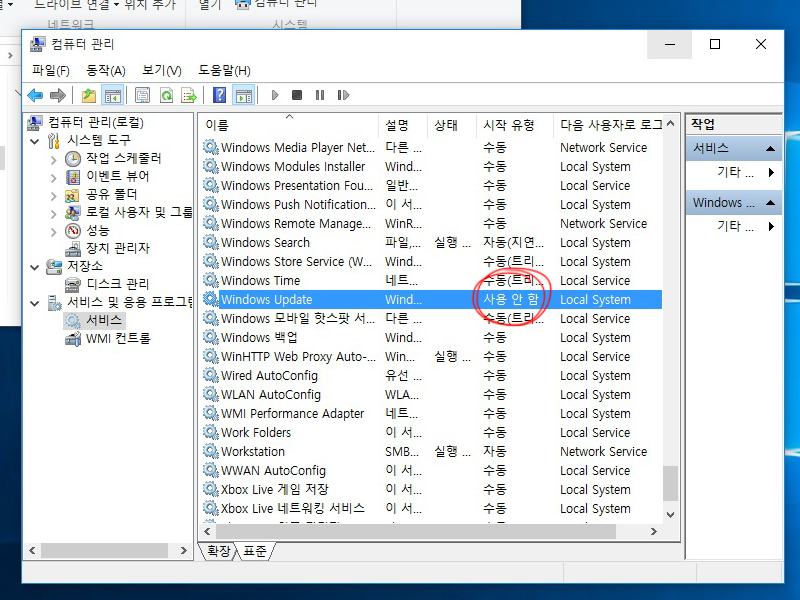
Task: Select Windows 백업 service
Action: click(x=432, y=338)
